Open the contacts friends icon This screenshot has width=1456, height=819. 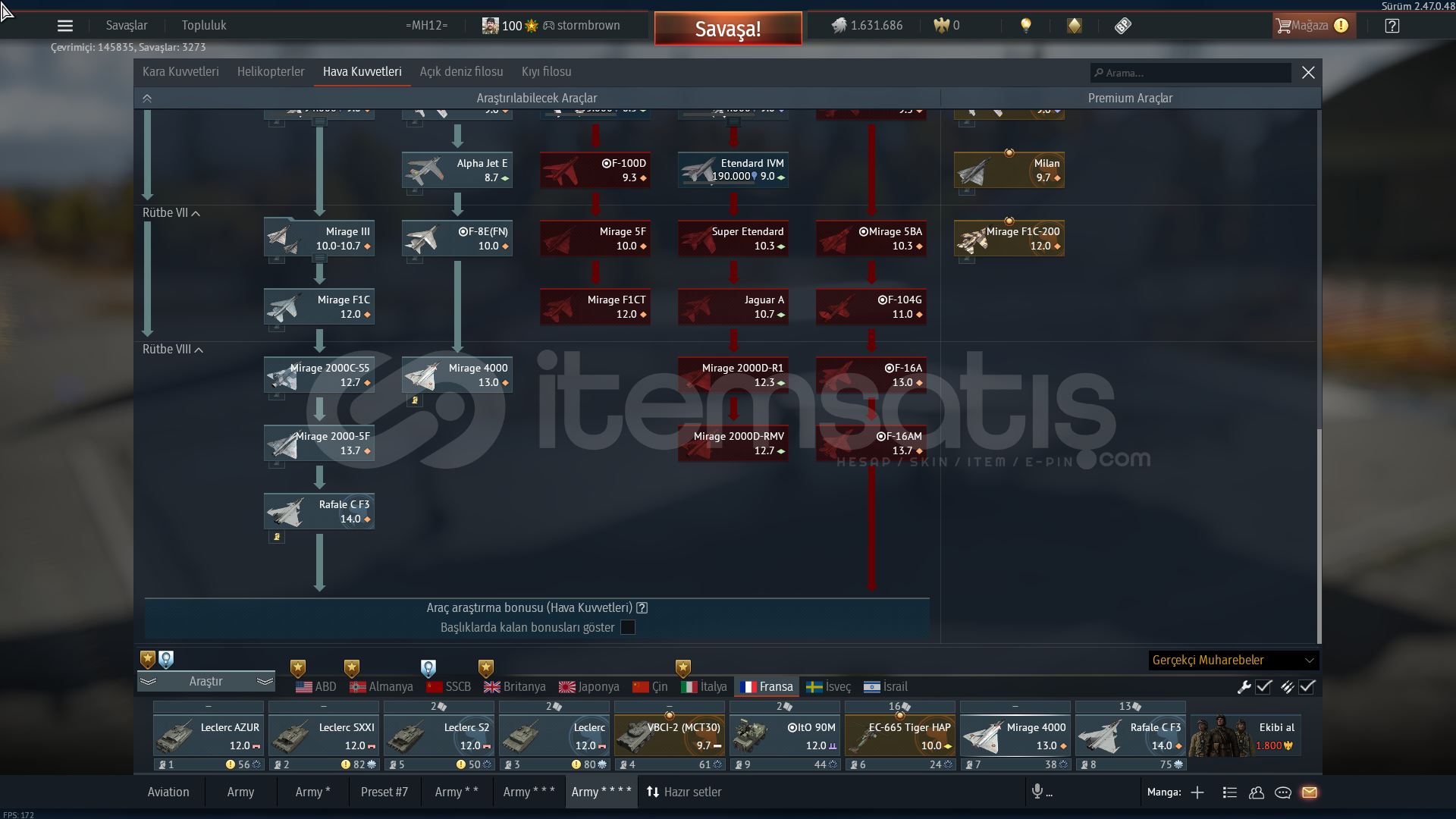[x=1257, y=792]
